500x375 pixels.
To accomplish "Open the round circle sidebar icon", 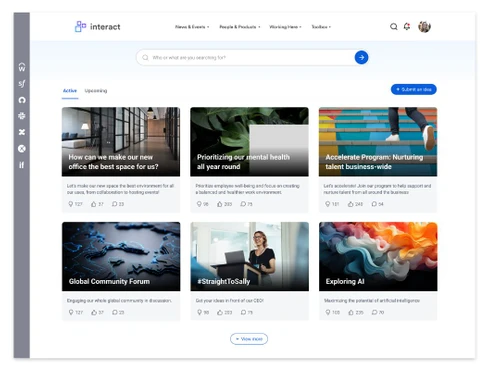I will coord(22,149).
